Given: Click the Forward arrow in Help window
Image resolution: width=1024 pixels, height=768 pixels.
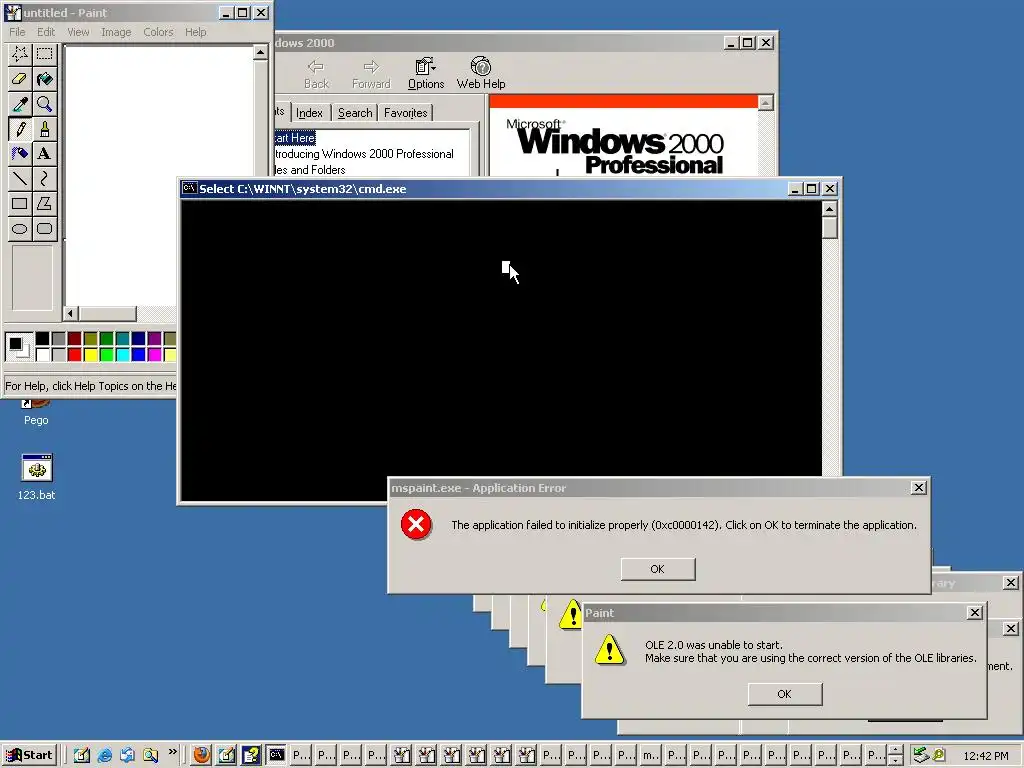Looking at the screenshot, I should click(371, 73).
